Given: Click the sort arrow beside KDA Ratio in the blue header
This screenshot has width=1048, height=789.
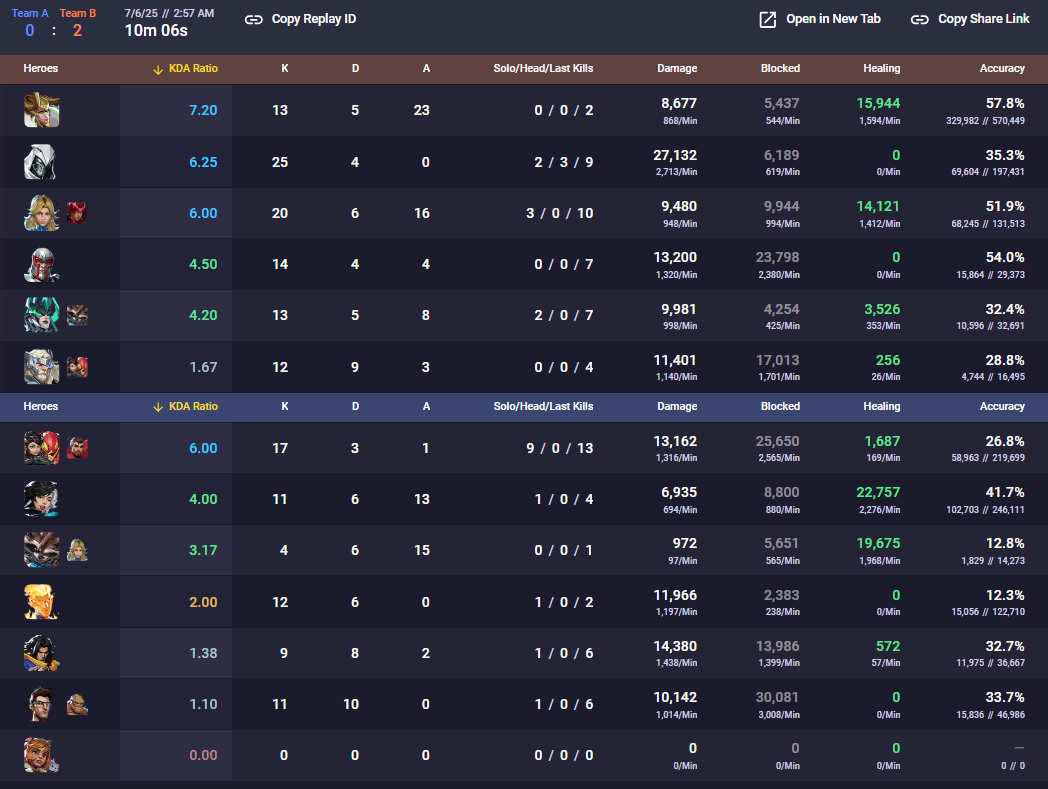Looking at the screenshot, I should tap(158, 407).
